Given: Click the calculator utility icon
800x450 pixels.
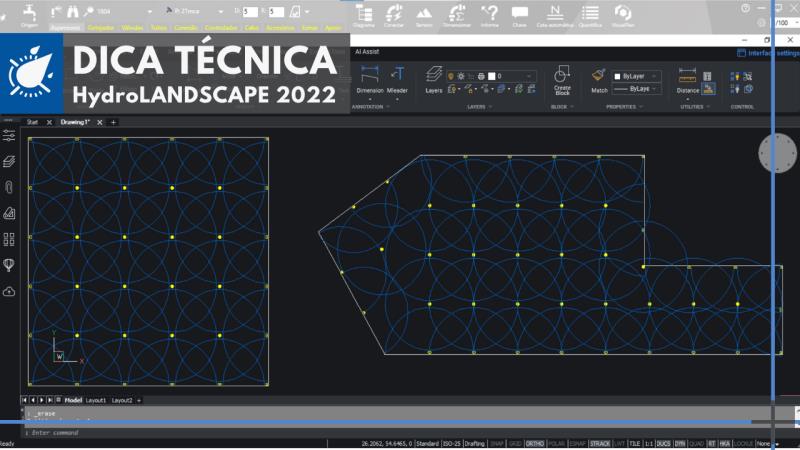Looking at the screenshot, I should click(x=707, y=77).
